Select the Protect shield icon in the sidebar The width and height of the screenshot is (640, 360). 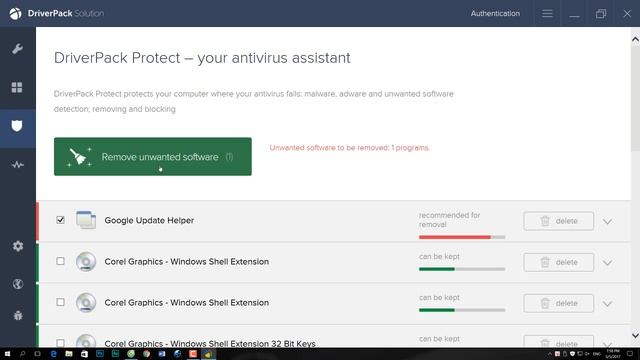pyautogui.click(x=17, y=126)
